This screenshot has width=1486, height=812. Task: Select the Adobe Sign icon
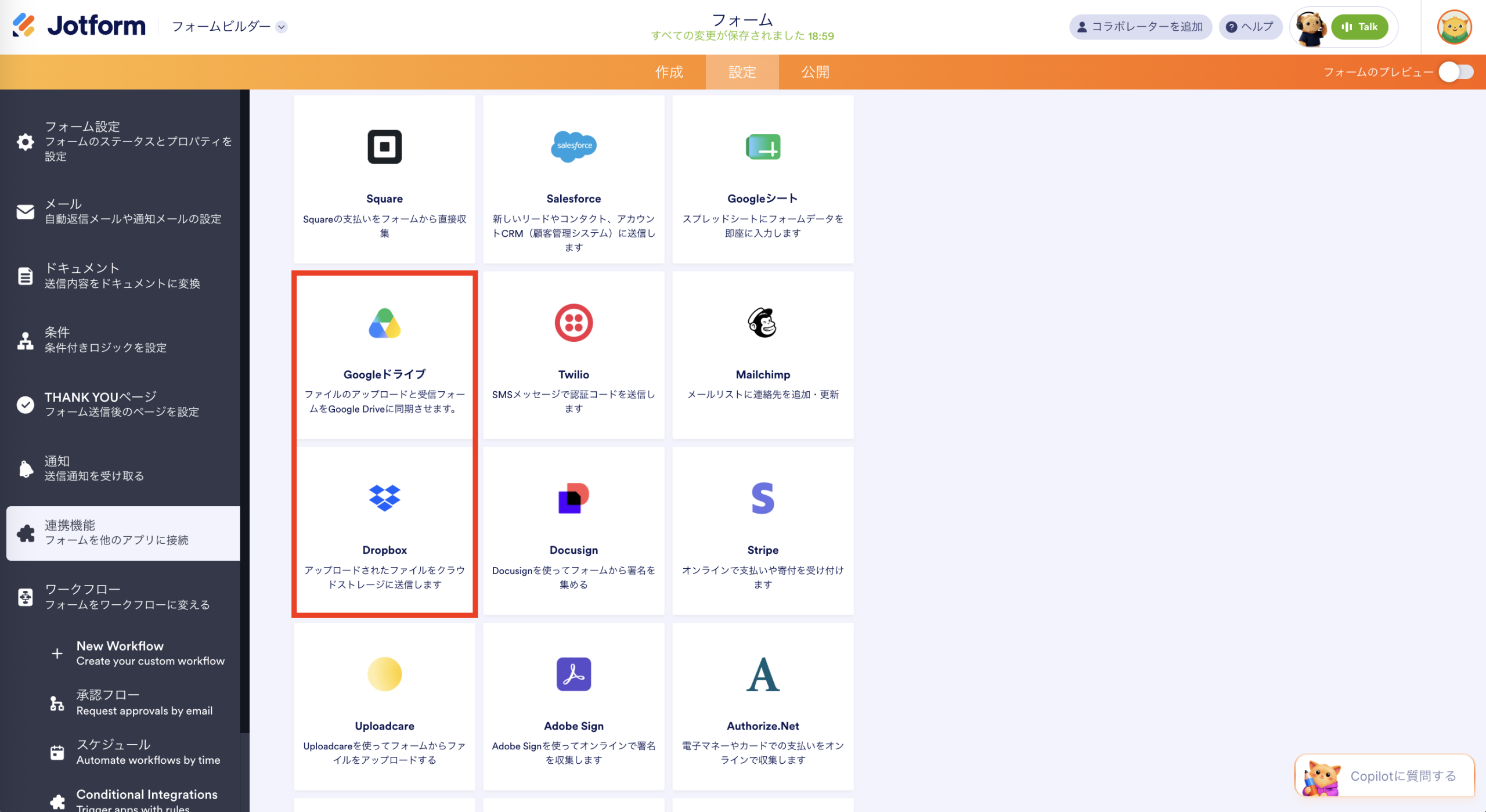click(x=574, y=674)
